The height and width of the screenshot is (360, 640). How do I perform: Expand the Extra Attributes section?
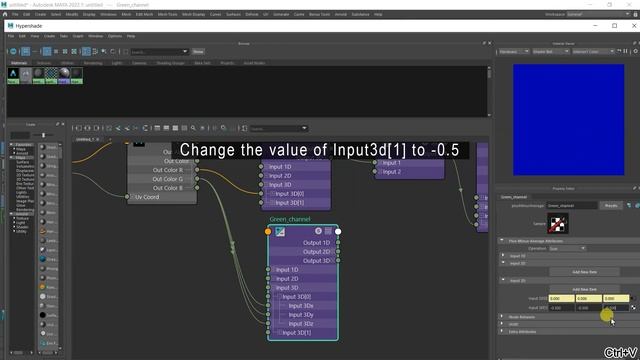[502, 331]
